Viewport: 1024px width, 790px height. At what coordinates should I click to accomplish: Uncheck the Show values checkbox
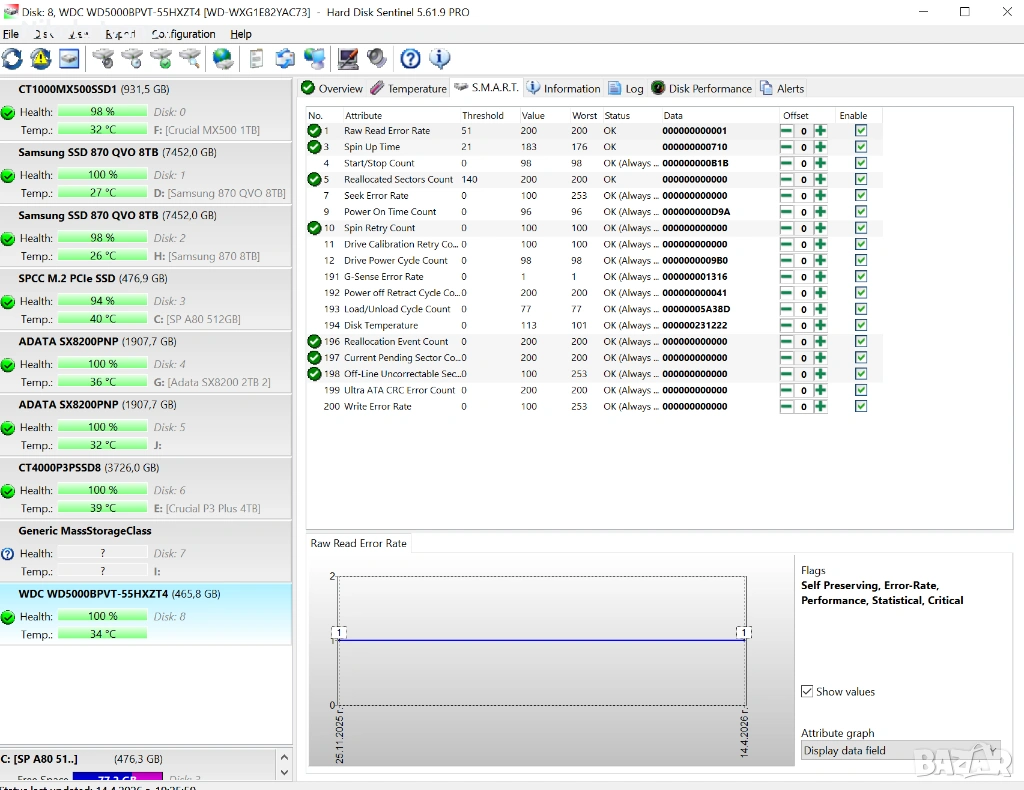coord(807,692)
